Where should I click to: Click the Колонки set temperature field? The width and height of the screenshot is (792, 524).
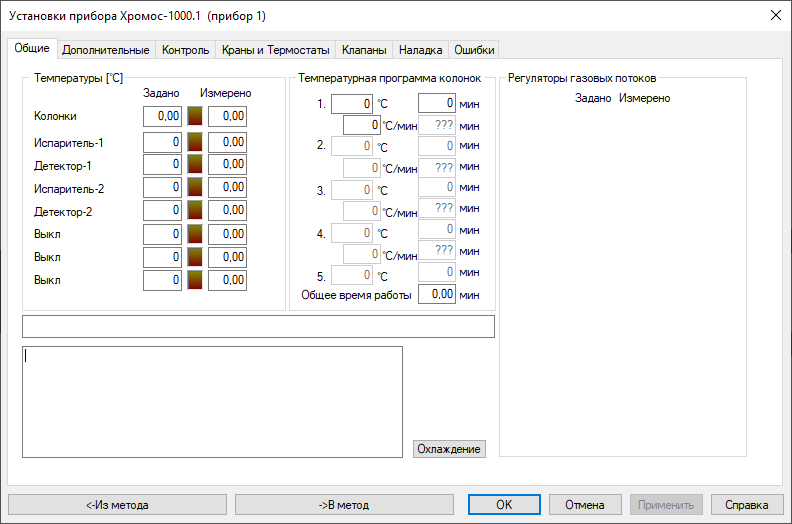pos(162,116)
